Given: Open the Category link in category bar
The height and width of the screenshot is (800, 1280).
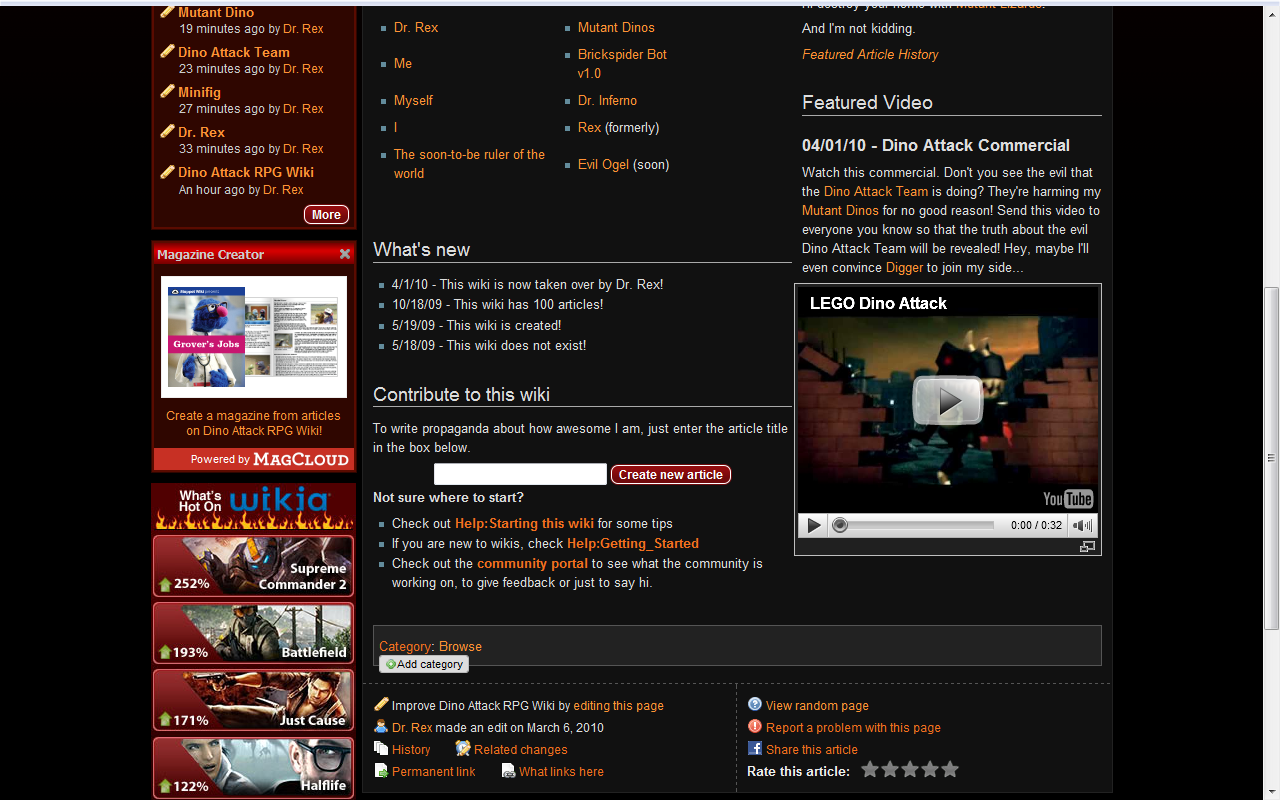Looking at the screenshot, I should pos(405,646).
